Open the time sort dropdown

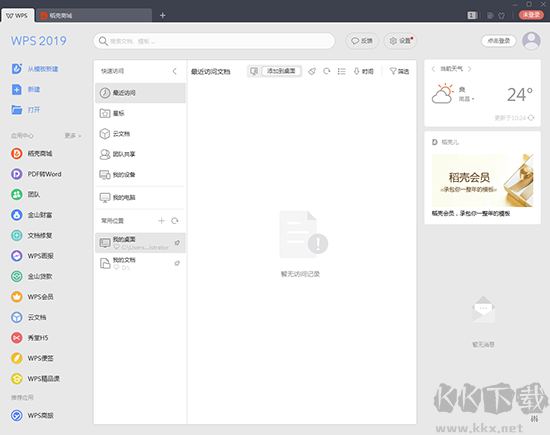[x=363, y=71]
